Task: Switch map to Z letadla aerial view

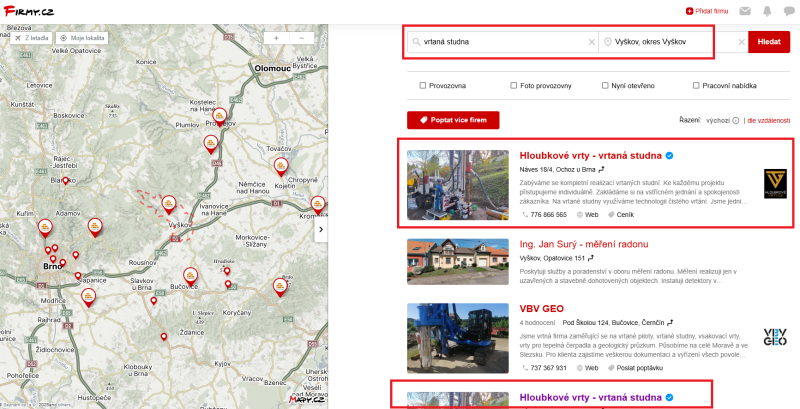Action: pos(31,38)
